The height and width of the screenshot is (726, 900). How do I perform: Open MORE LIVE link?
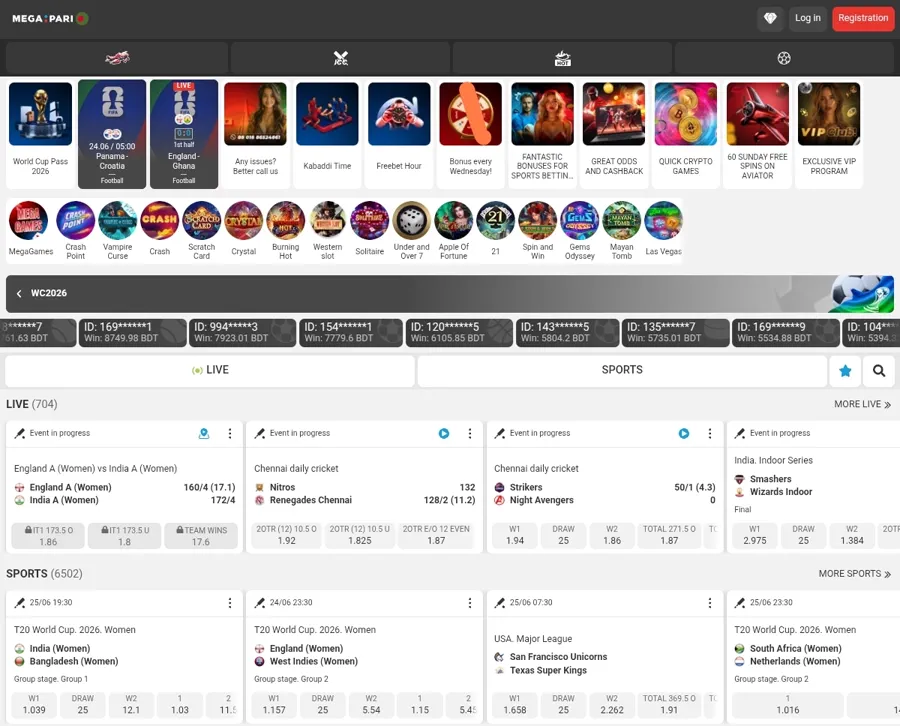862,404
